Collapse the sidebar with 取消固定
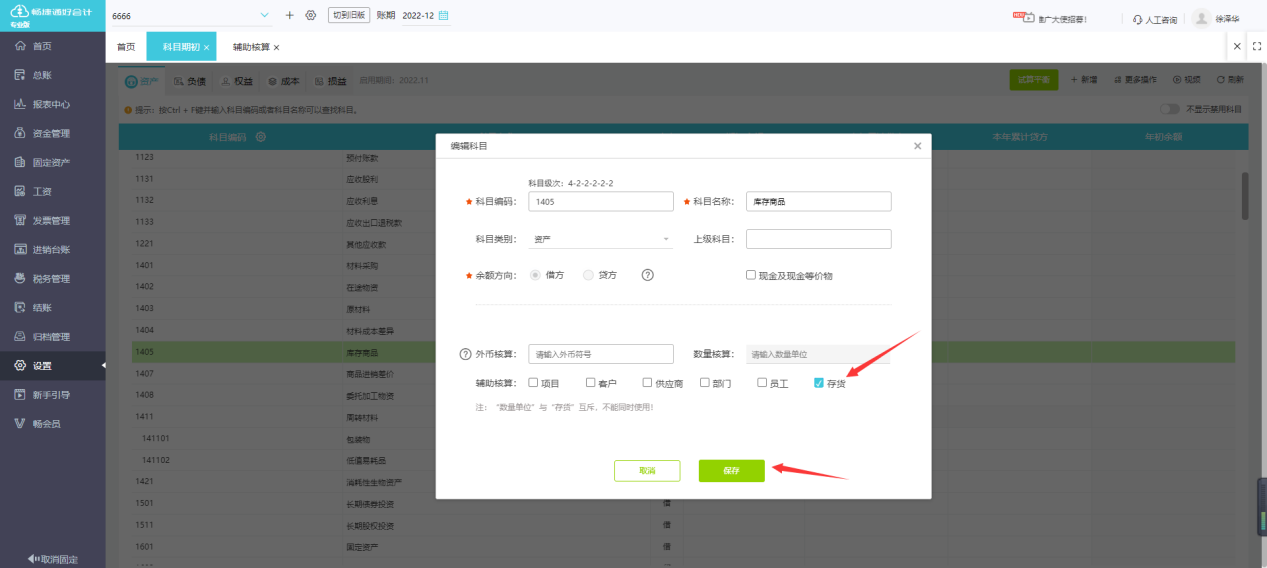Screen dimensions: 1267x568 coord(52,558)
